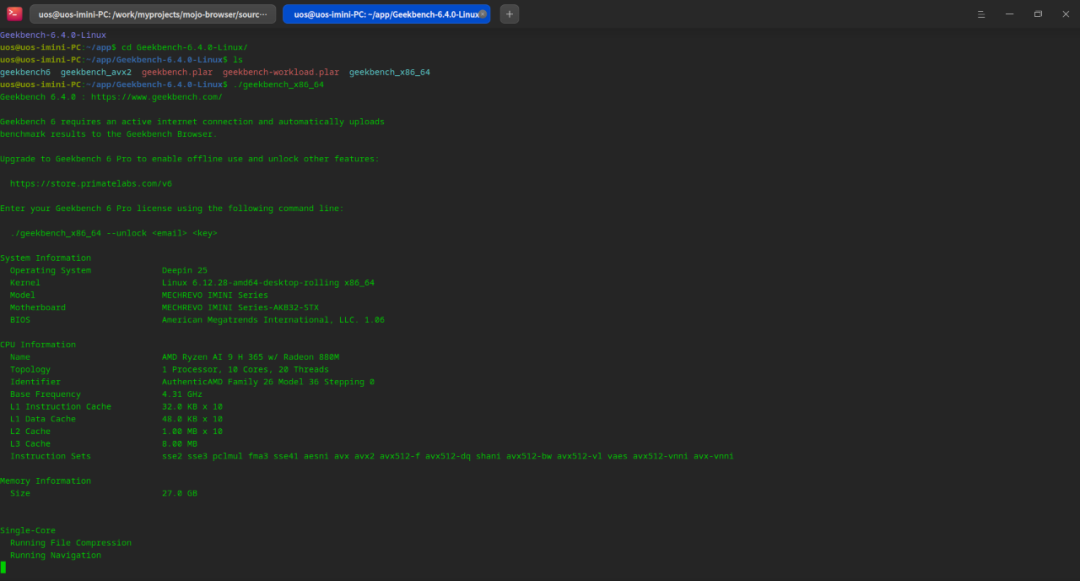Click the Kernel value 'Linux 6.12.28-amd64-desktop-rolling'
The height and width of the screenshot is (581, 1080).
268,283
